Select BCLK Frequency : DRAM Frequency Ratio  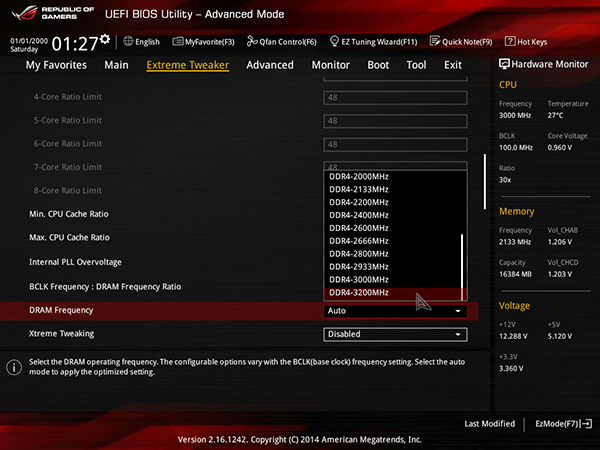point(105,287)
